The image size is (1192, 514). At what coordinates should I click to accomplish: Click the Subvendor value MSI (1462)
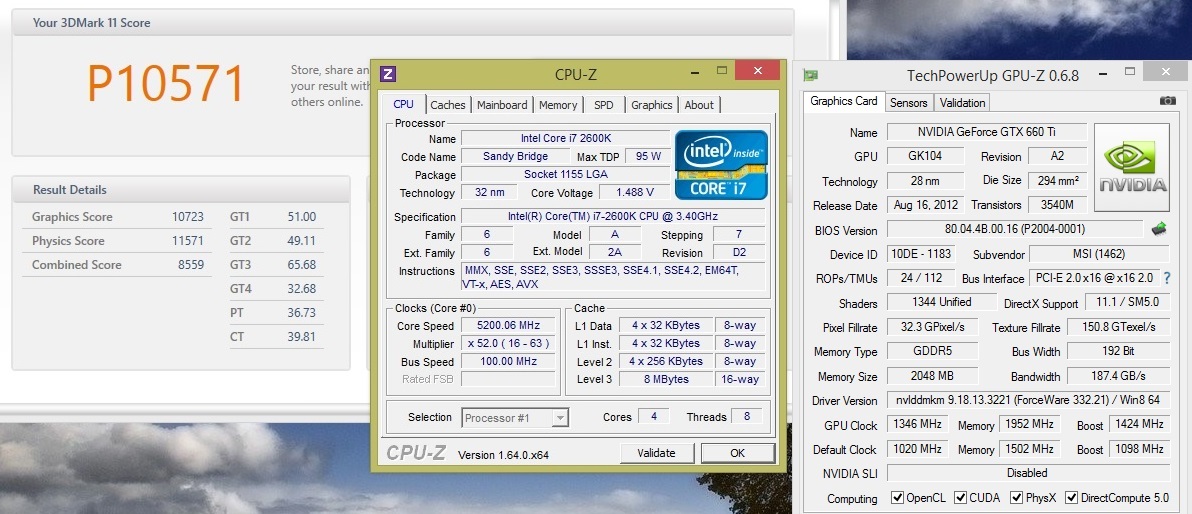click(x=1098, y=254)
